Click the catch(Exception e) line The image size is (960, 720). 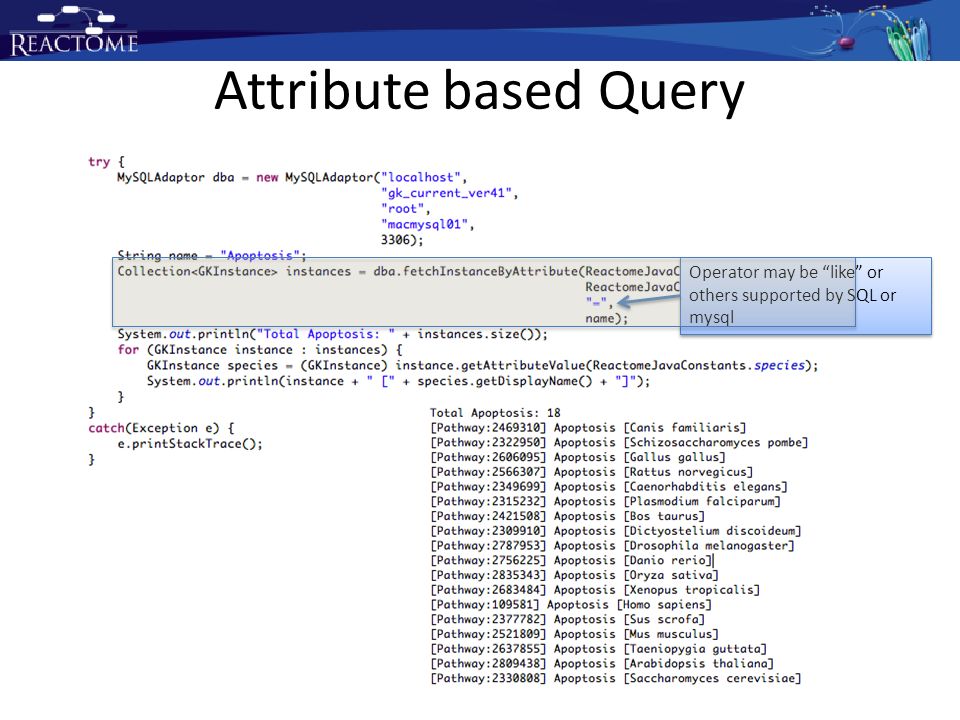point(161,428)
